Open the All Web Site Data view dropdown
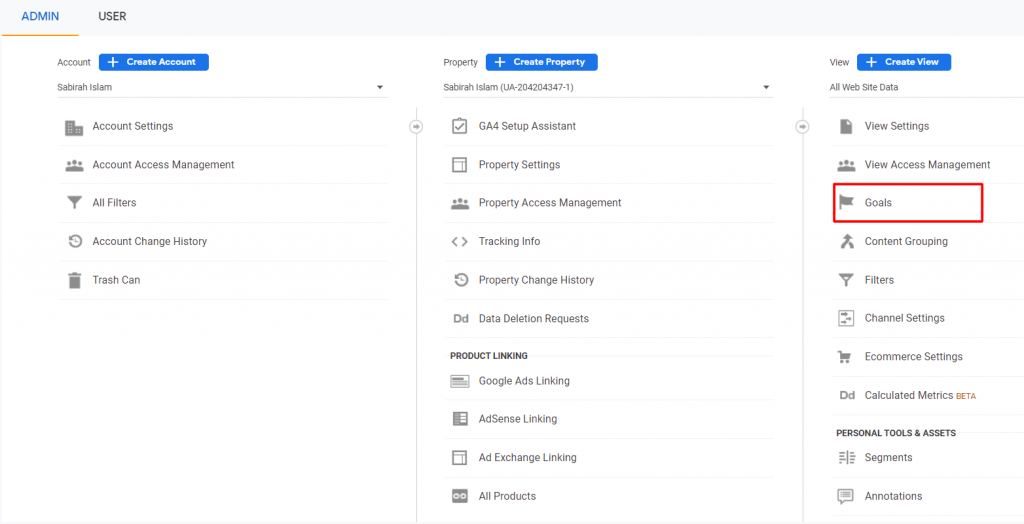 pos(926,88)
